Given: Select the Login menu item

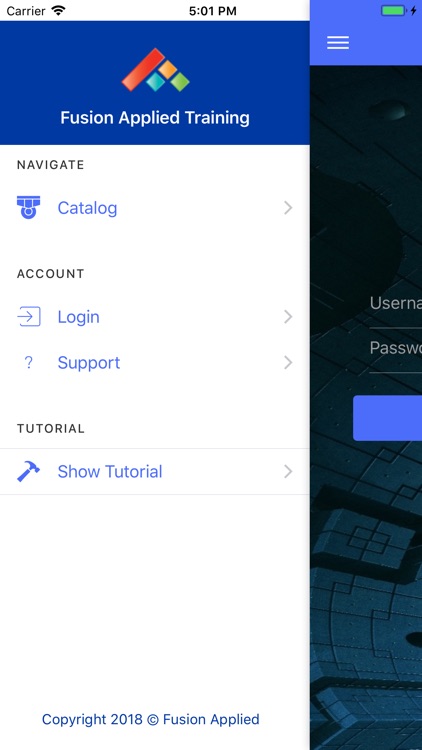Looking at the screenshot, I should (x=155, y=317).
